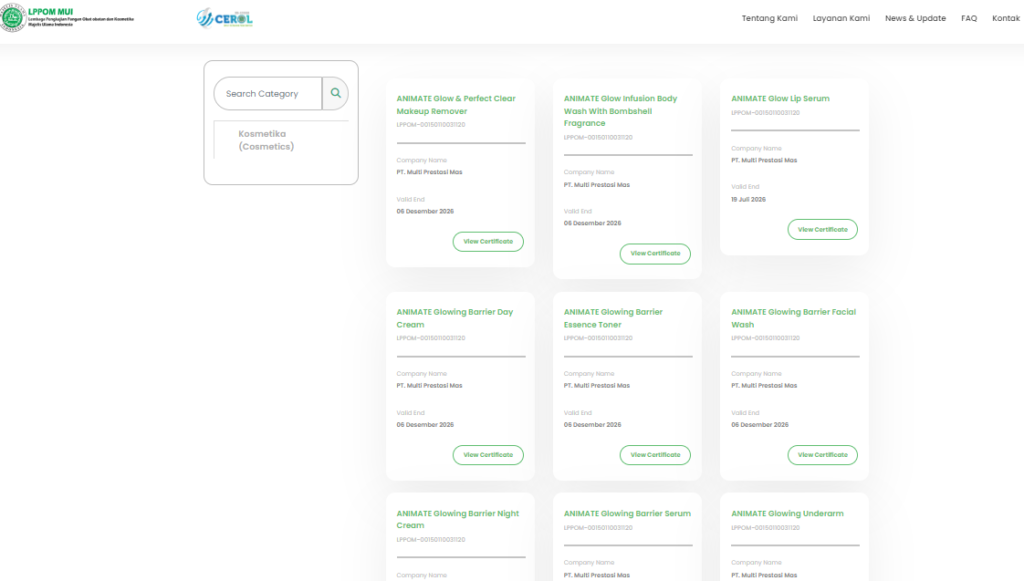View certificate for Glow & Perfect Clear Makeup Remover

tap(488, 242)
